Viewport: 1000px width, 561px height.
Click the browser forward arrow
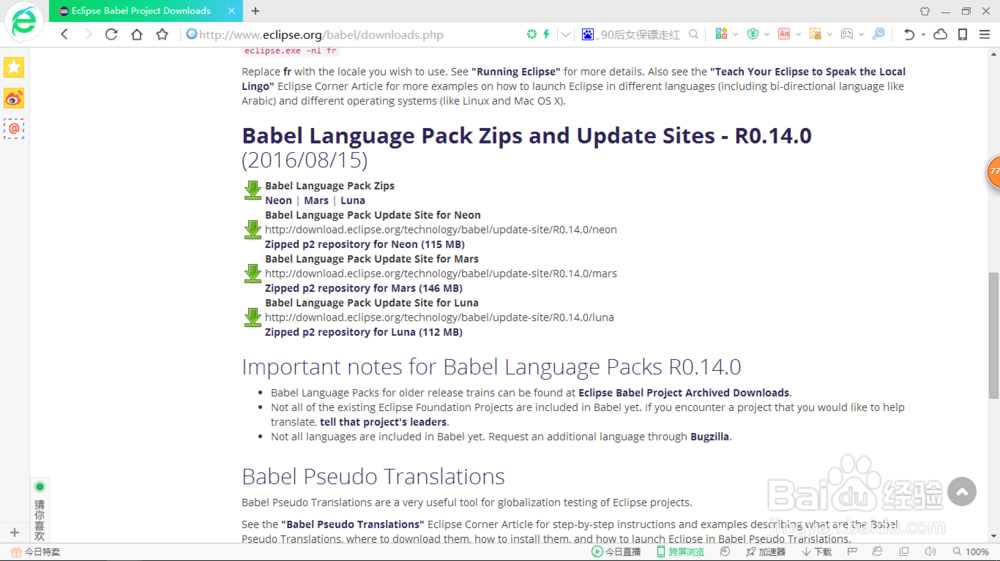tap(88, 34)
